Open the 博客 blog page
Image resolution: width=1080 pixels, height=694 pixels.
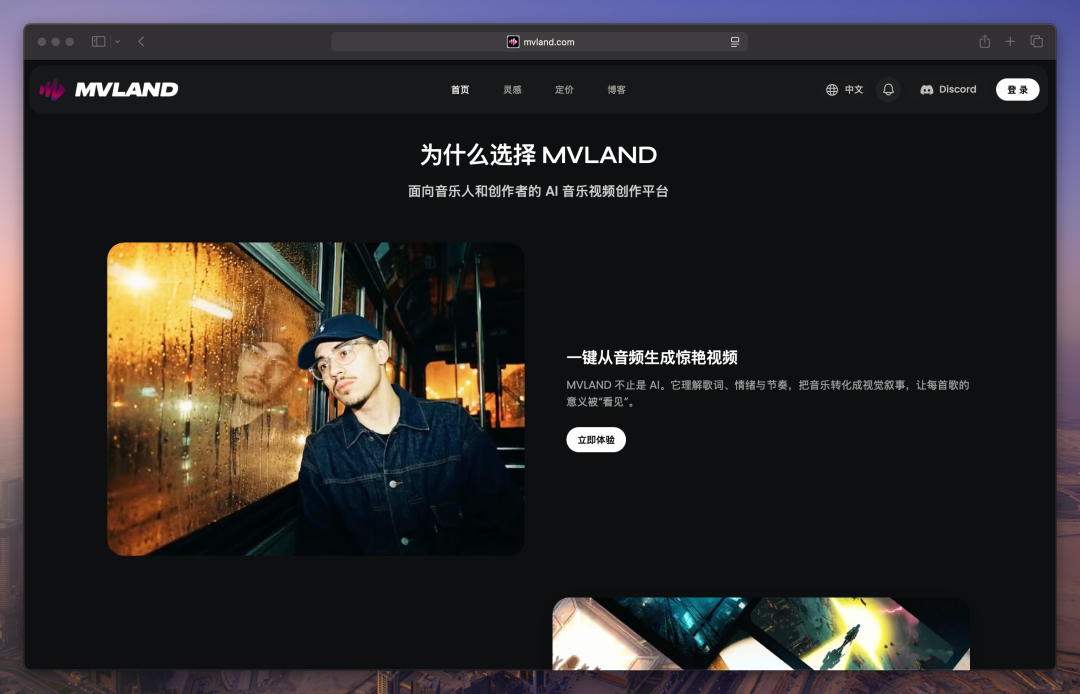[616, 90]
